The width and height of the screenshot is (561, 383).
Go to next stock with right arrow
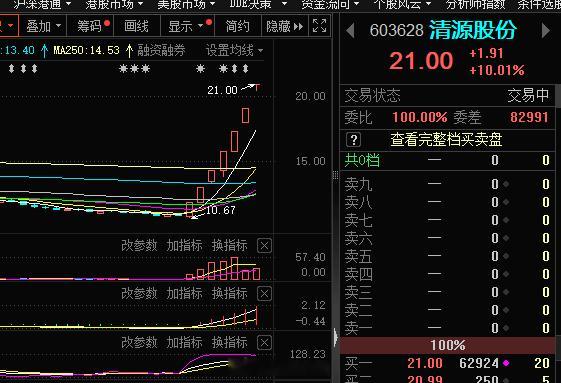[x=546, y=30]
